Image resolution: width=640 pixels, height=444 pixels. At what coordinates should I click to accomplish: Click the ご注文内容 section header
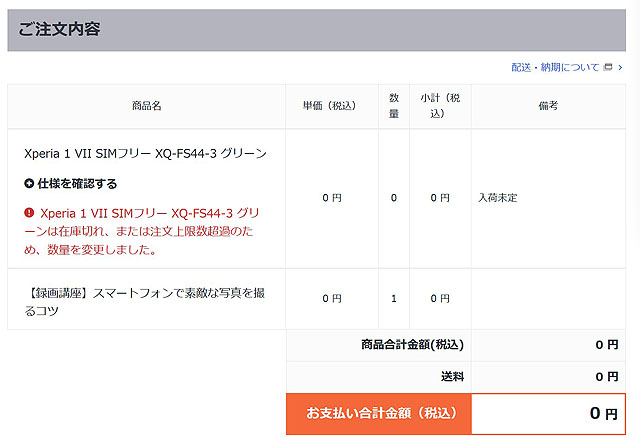tap(60, 29)
